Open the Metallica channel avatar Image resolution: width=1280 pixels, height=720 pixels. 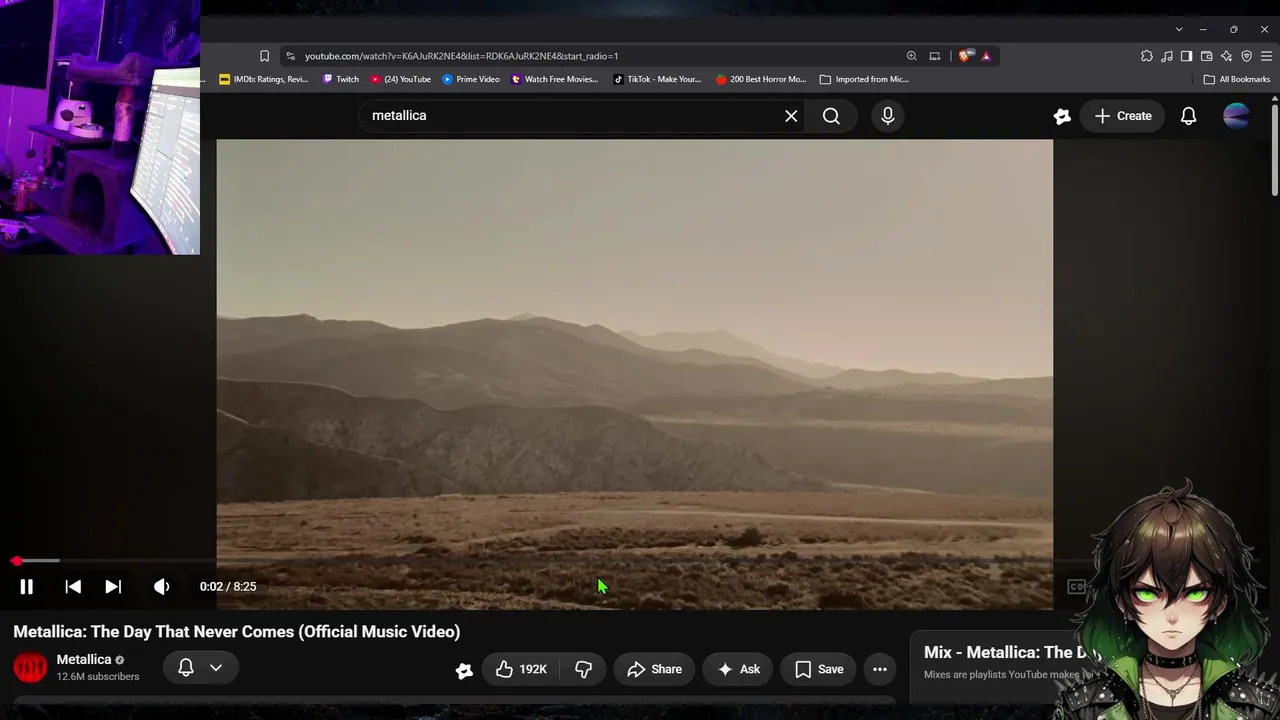coord(30,668)
